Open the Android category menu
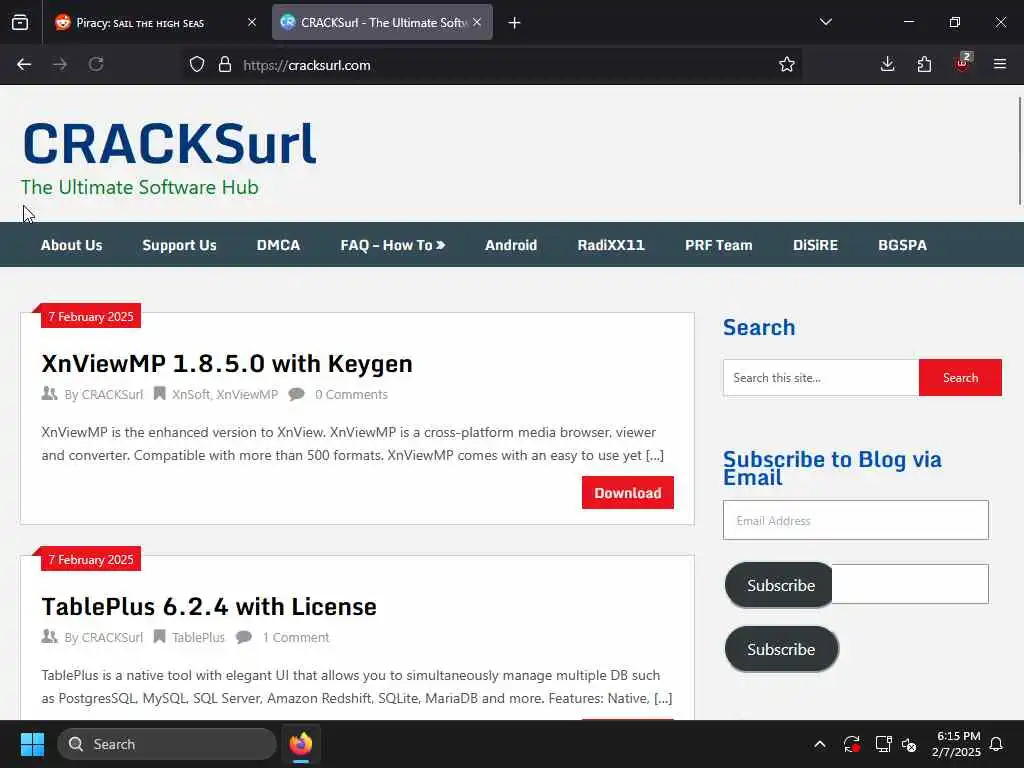 pyautogui.click(x=511, y=245)
